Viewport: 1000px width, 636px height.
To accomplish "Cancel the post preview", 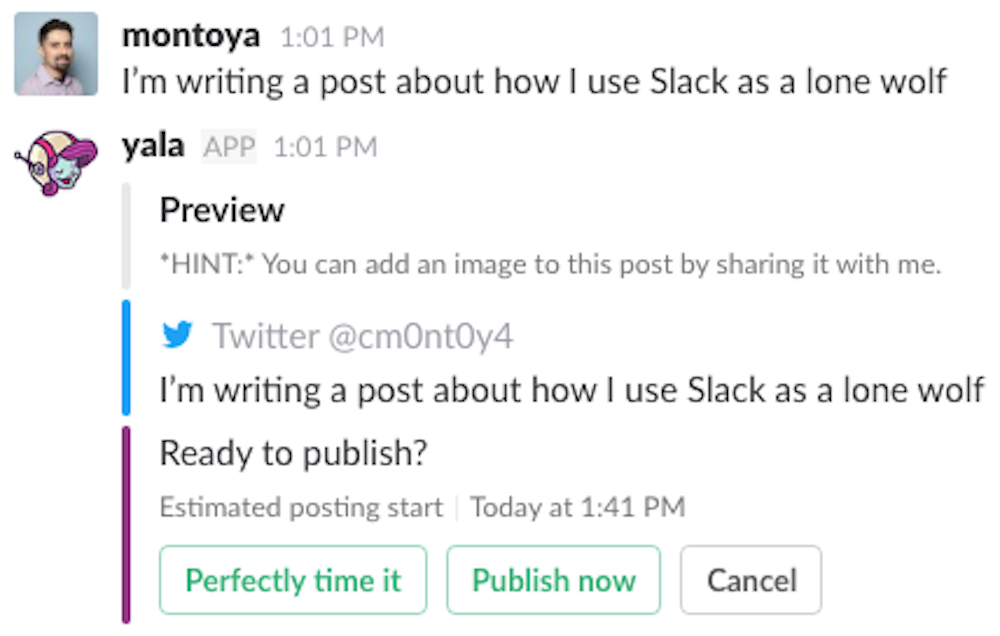I will (x=751, y=580).
